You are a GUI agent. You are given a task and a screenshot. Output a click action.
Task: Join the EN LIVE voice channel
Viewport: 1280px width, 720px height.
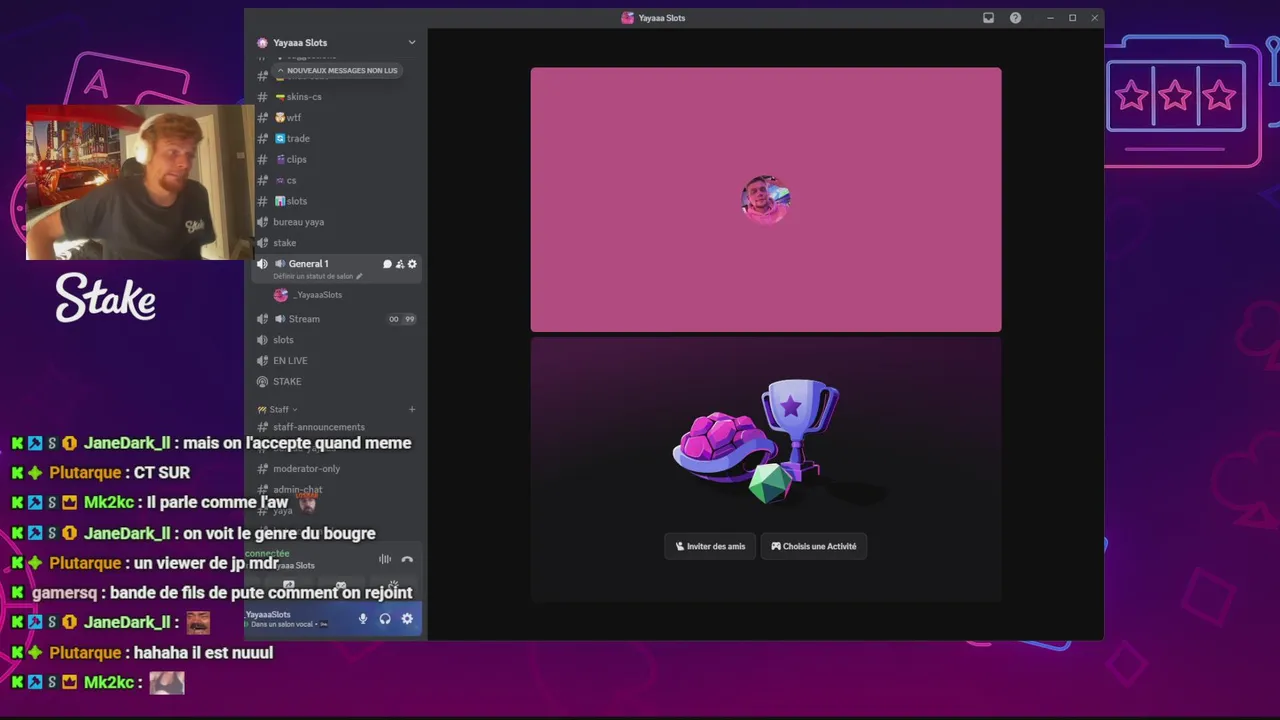click(x=290, y=361)
